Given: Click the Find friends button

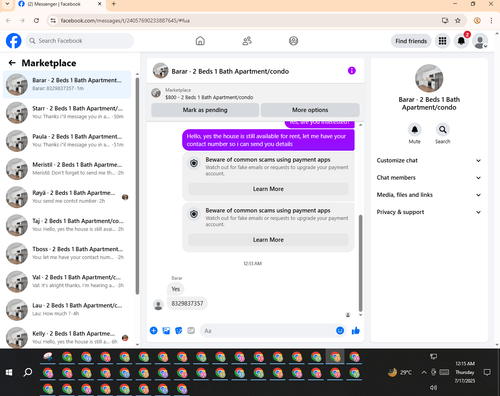Looking at the screenshot, I should click(x=411, y=41).
